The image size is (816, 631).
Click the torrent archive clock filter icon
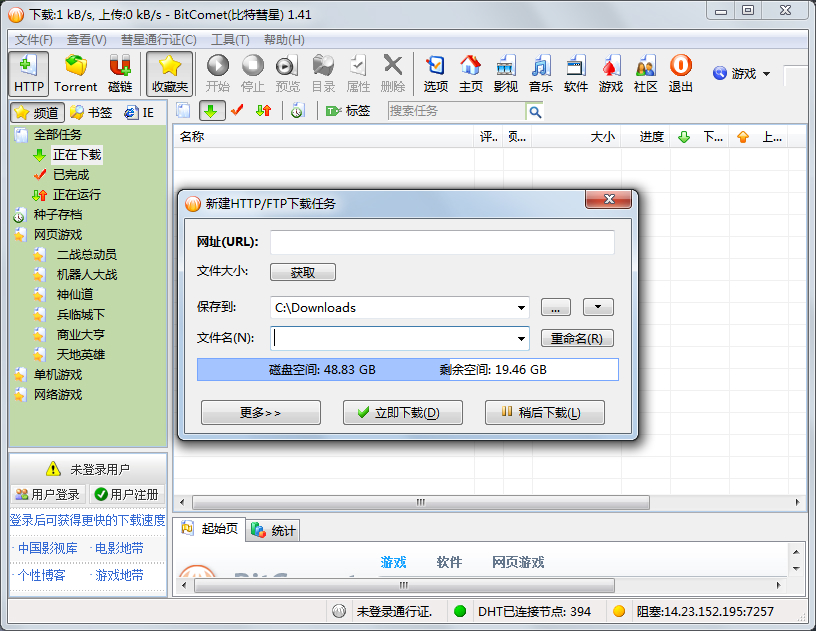point(297,110)
